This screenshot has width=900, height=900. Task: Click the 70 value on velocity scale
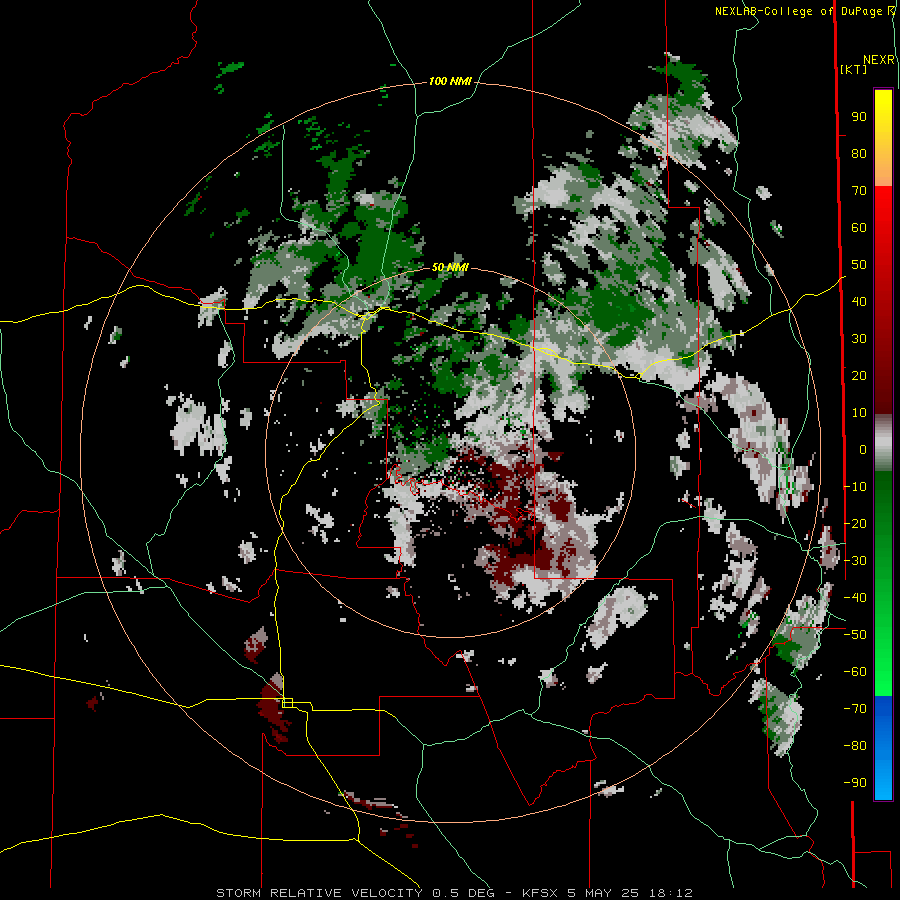[x=859, y=191]
